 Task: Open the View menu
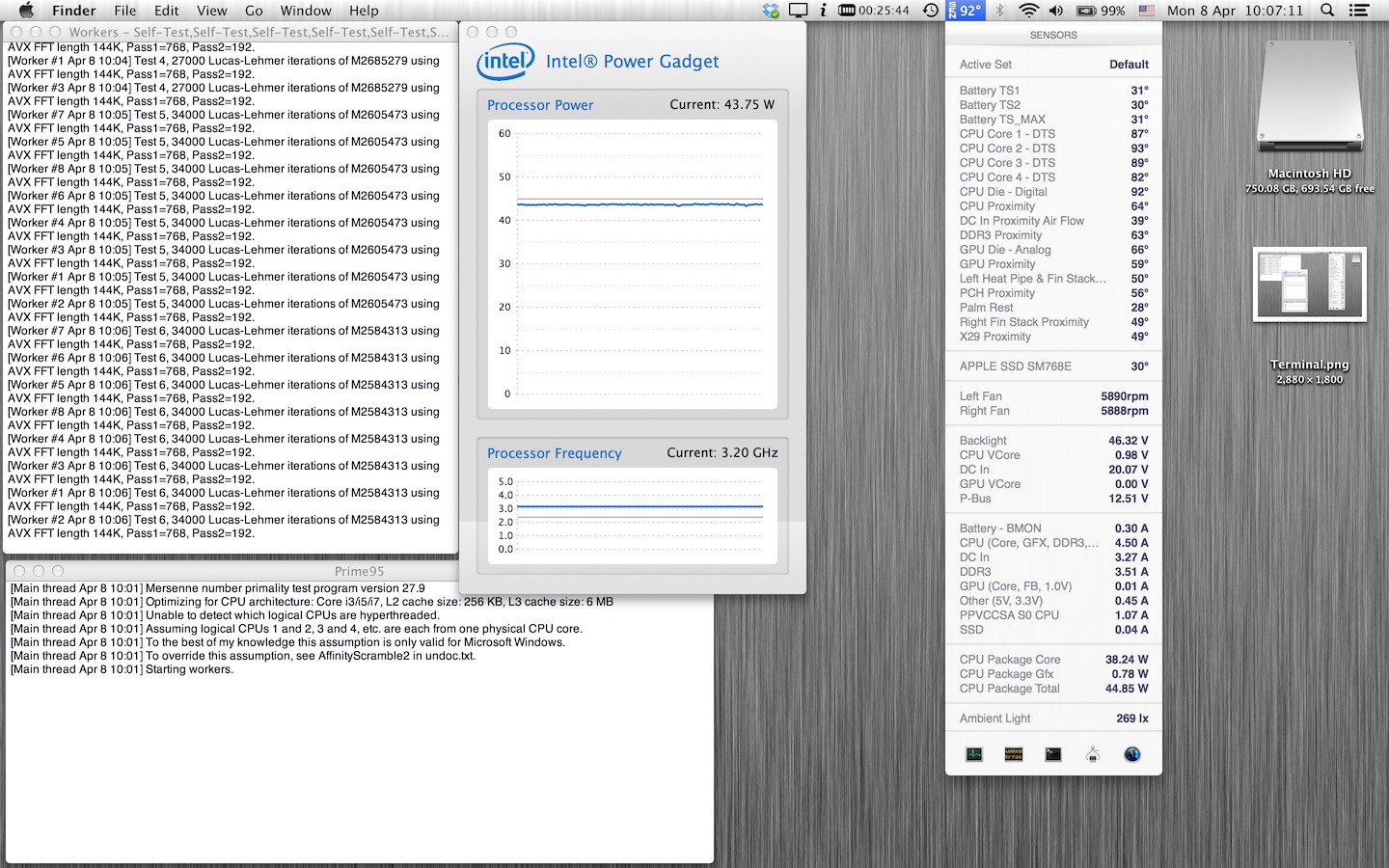click(x=212, y=11)
